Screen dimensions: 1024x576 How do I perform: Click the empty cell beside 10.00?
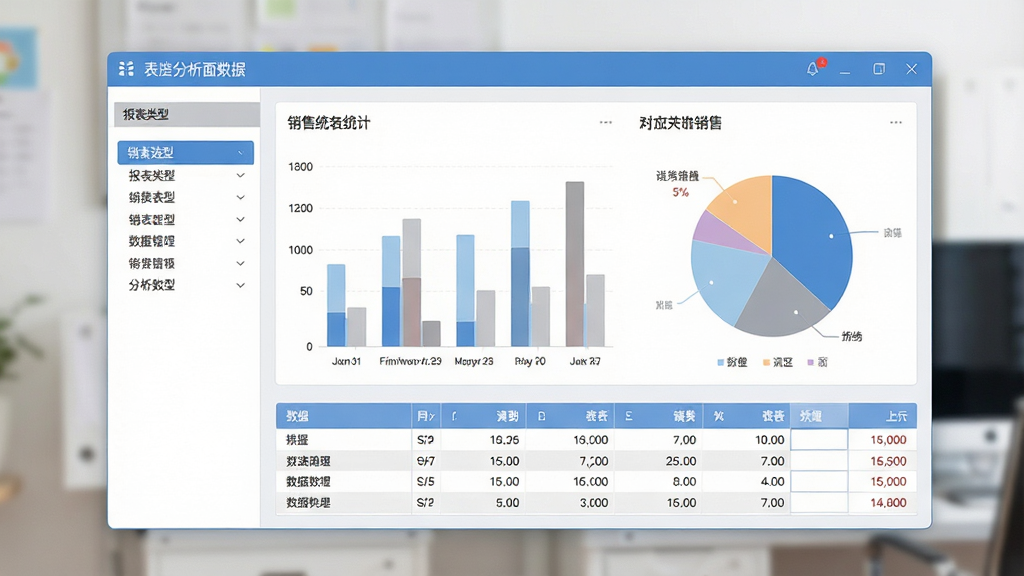coord(819,440)
